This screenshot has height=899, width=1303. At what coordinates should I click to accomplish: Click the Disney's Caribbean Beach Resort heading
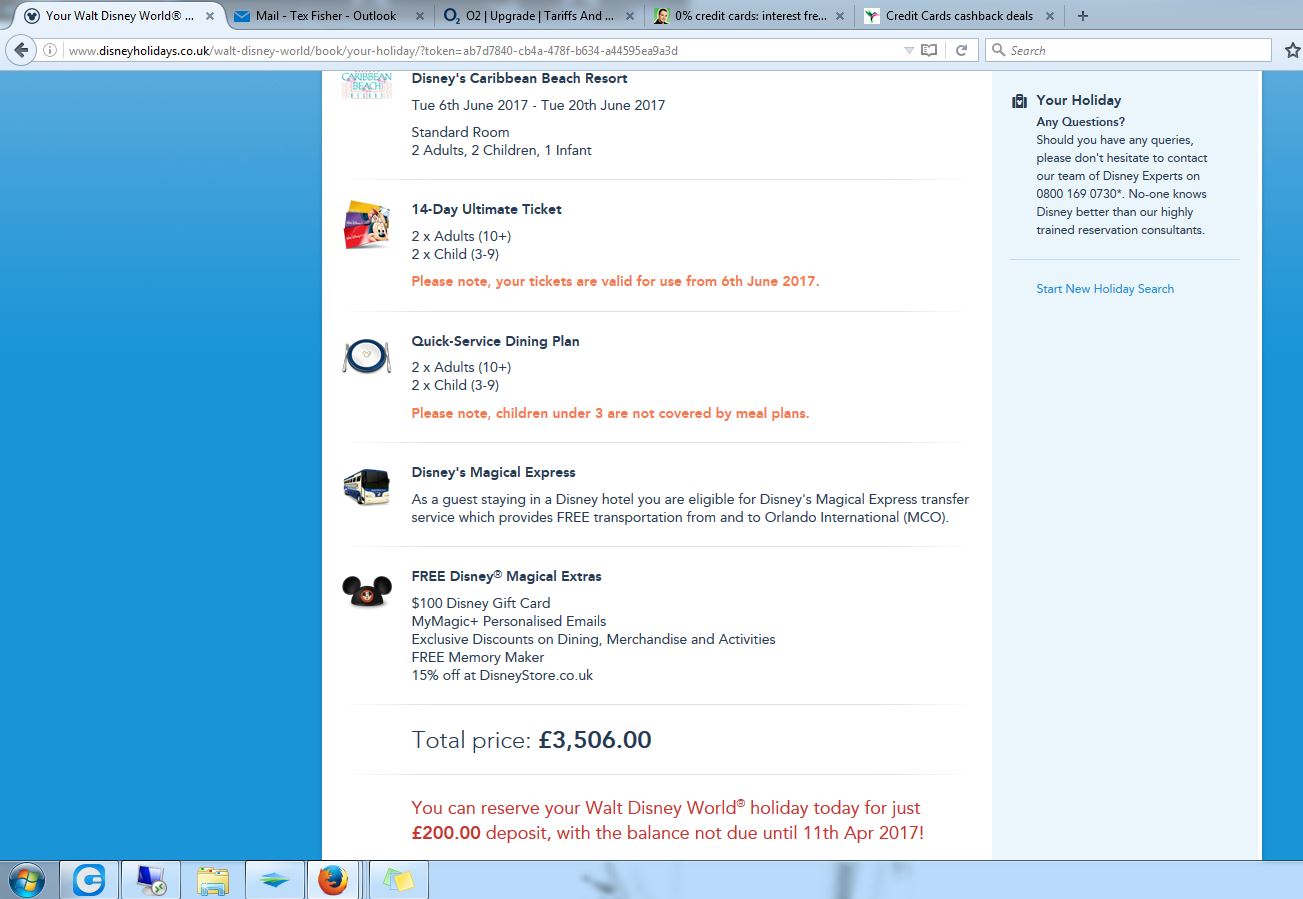coord(520,79)
